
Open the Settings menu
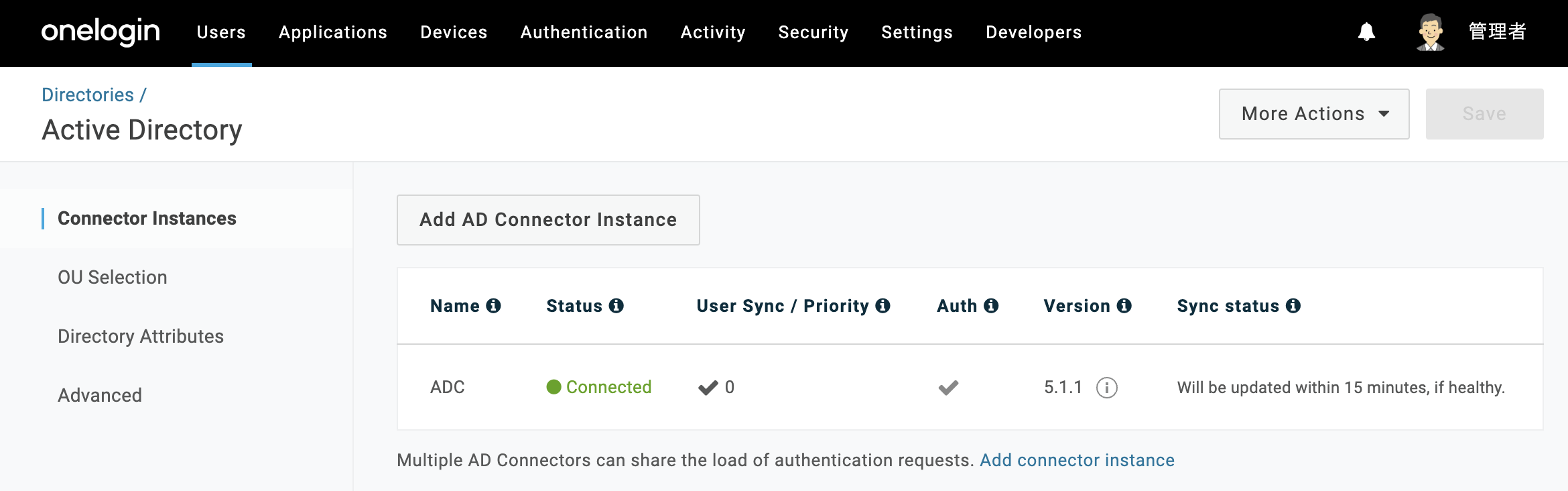coord(917,32)
